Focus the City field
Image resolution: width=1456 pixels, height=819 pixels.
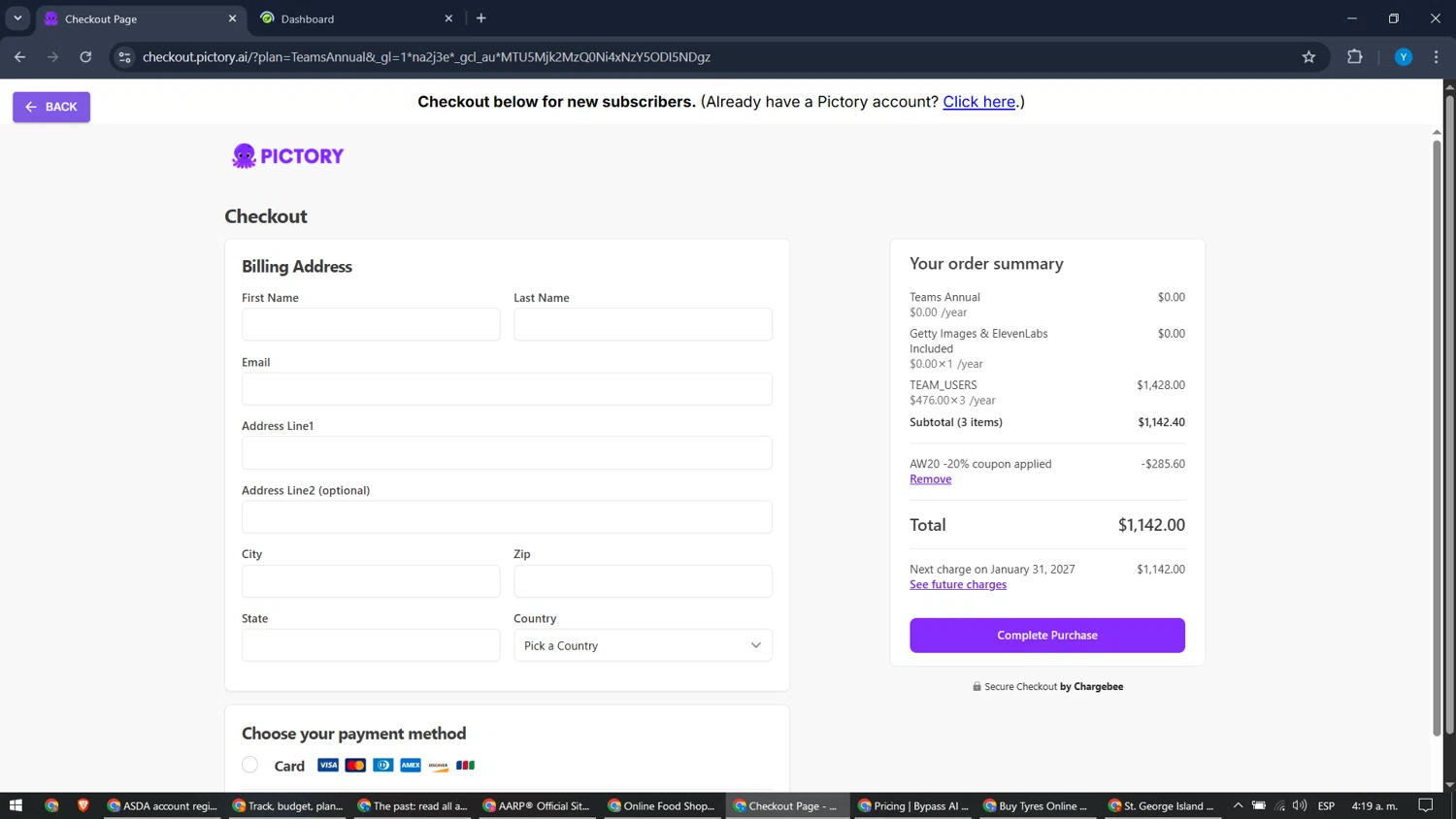(371, 581)
